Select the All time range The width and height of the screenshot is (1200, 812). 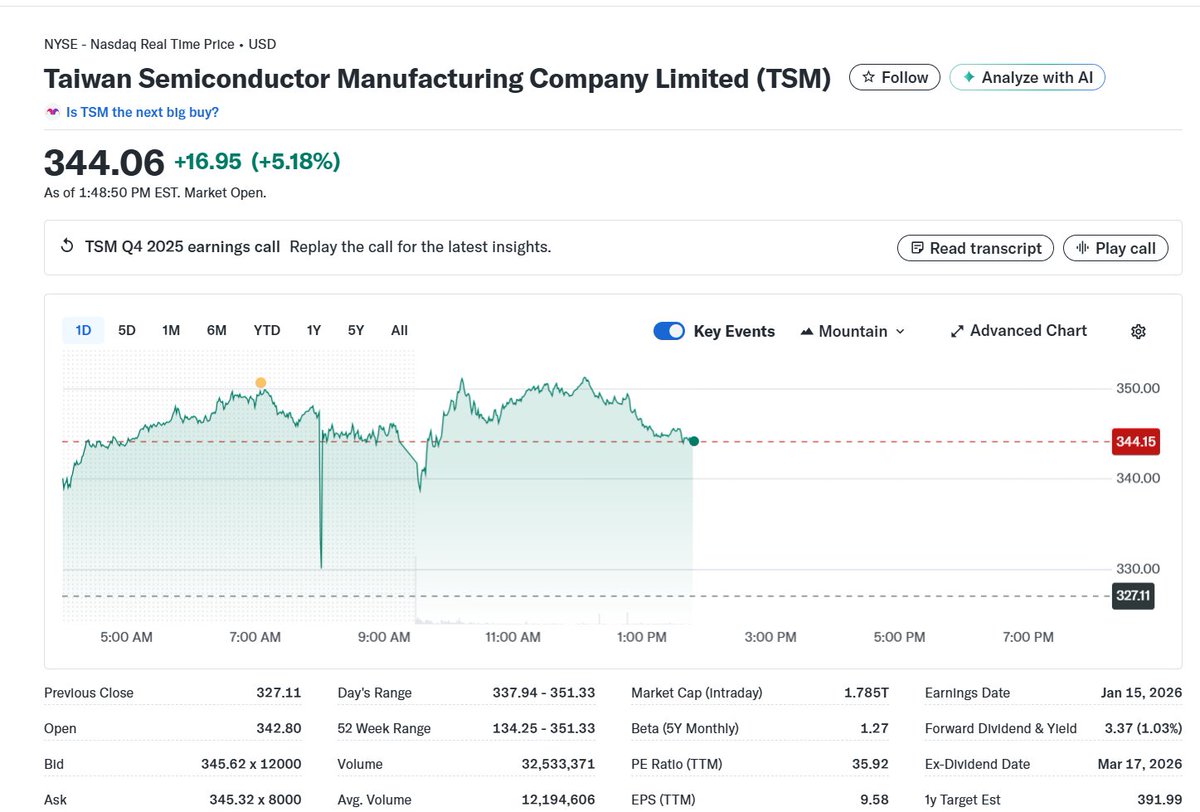point(399,330)
